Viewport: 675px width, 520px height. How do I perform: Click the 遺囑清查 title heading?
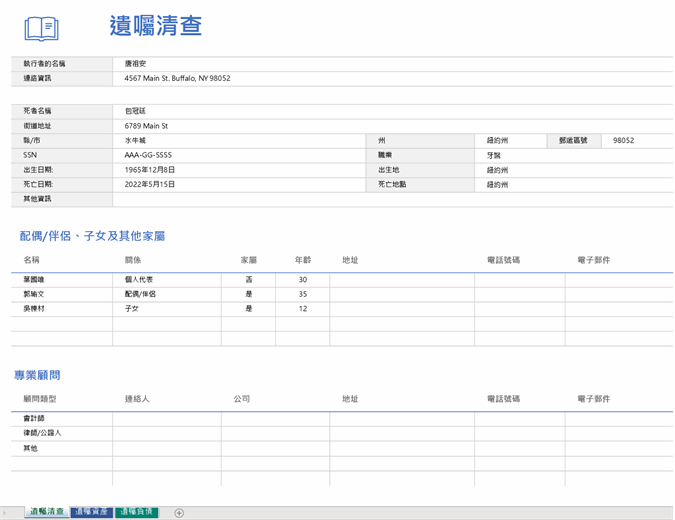tap(155, 27)
